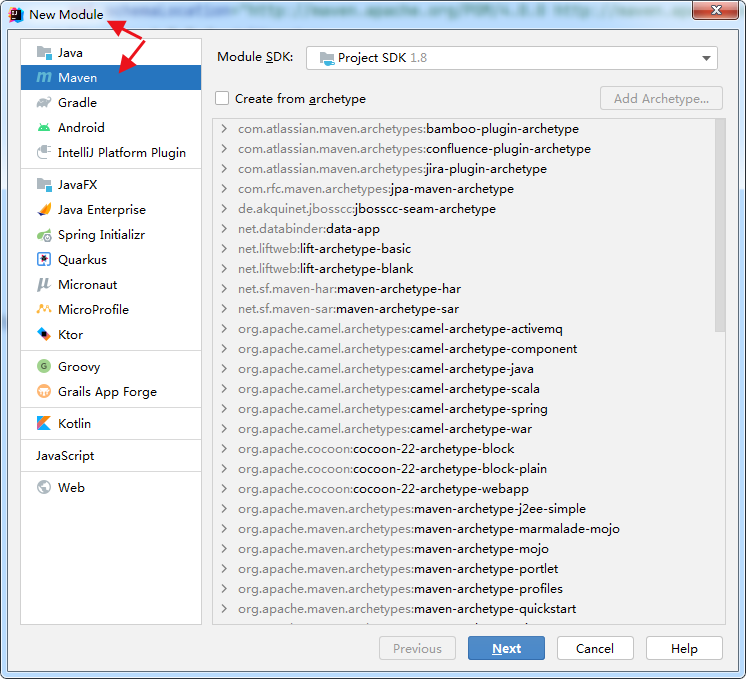
Task: Click the MicroProfile icon
Action: 44,309
